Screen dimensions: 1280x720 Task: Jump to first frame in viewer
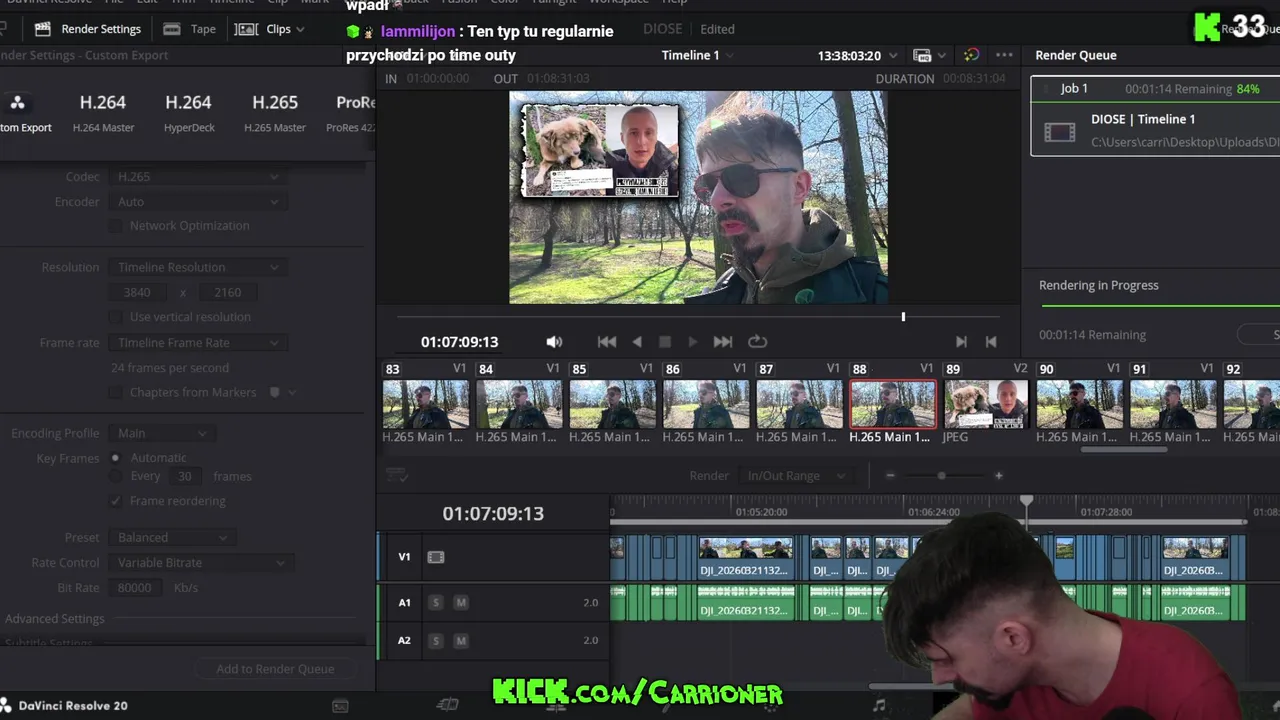point(607,342)
